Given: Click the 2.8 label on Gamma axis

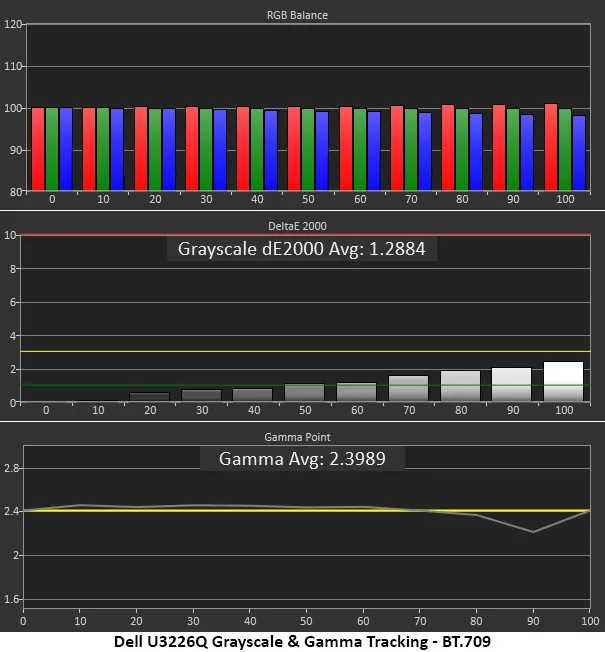Looking at the screenshot, I should [x=12, y=468].
